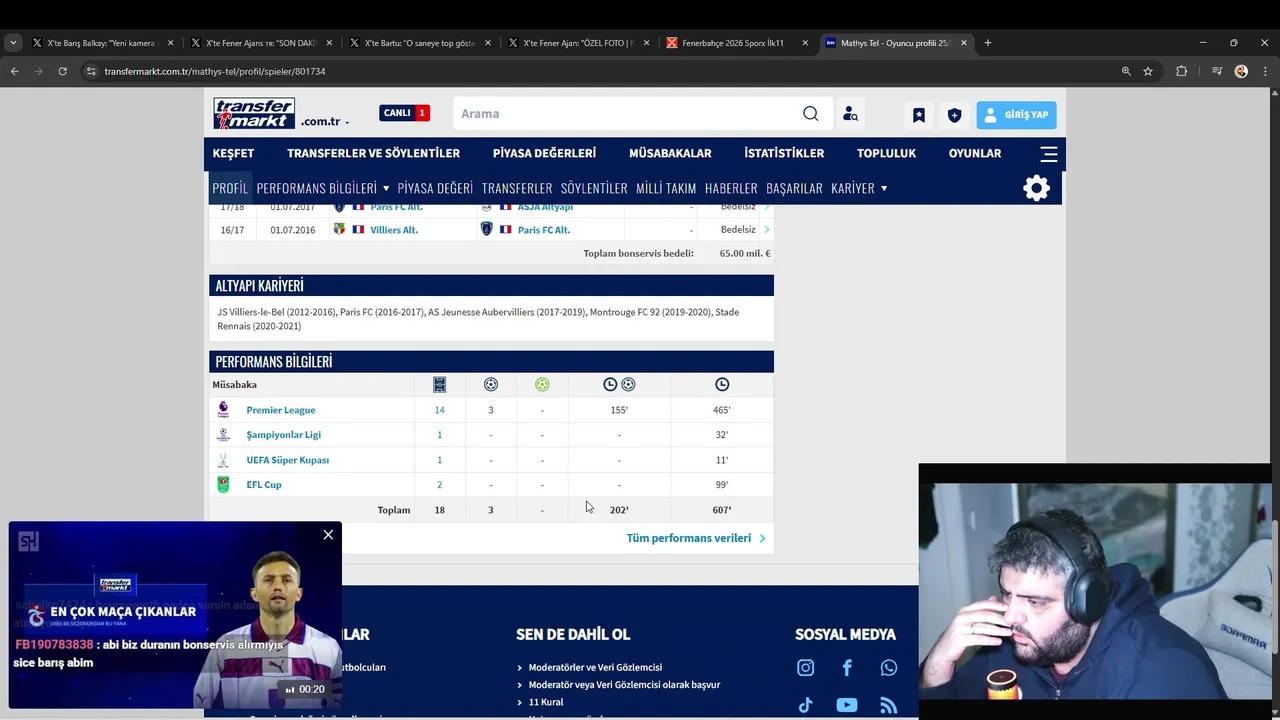Open the Oyunlar menu
1280x720 pixels.
[975, 154]
